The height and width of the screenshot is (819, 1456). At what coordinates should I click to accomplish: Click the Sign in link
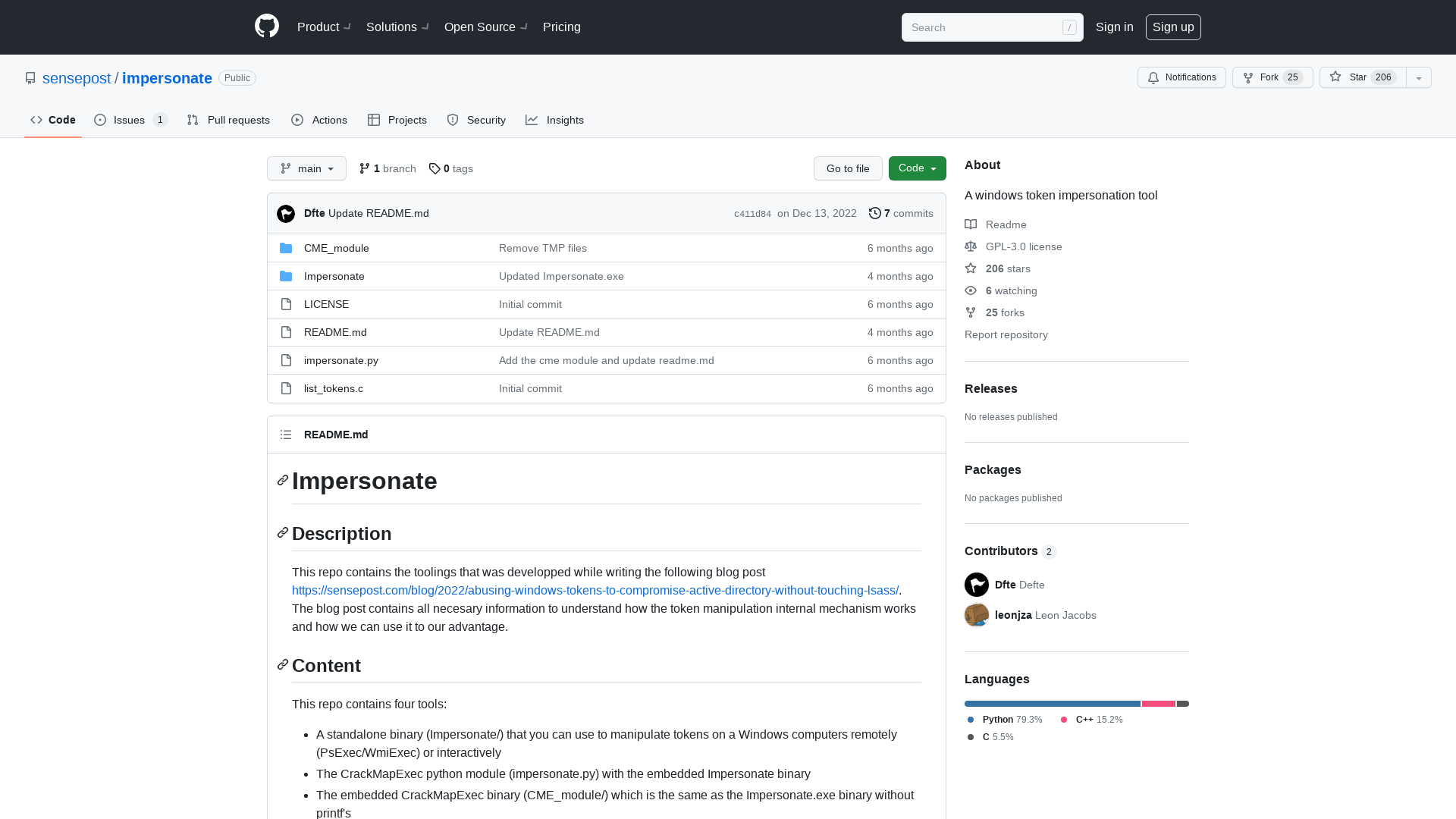click(1115, 27)
